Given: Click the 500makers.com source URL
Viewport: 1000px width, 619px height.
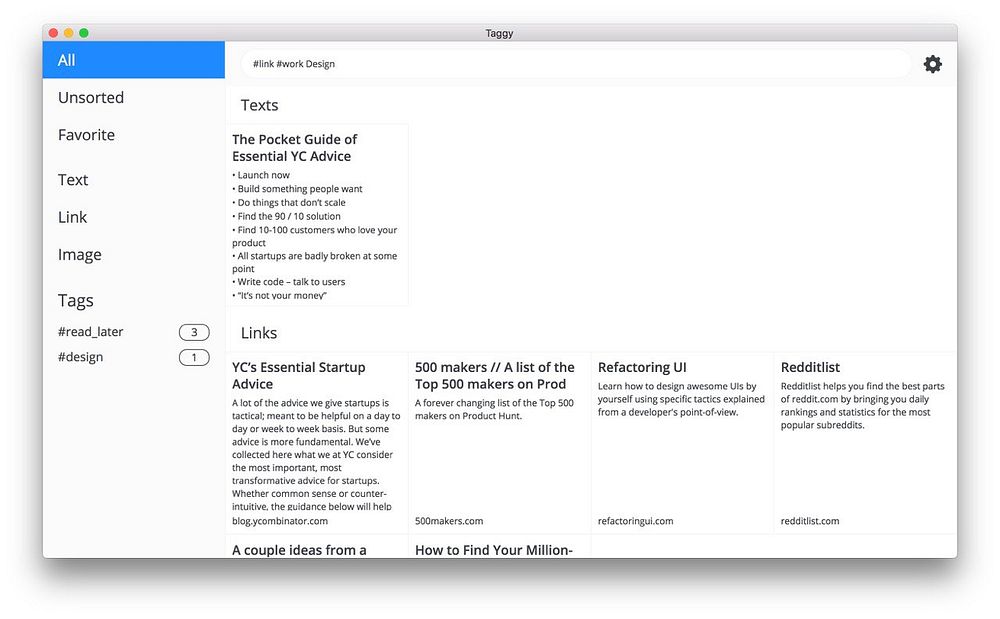Looking at the screenshot, I should point(449,521).
